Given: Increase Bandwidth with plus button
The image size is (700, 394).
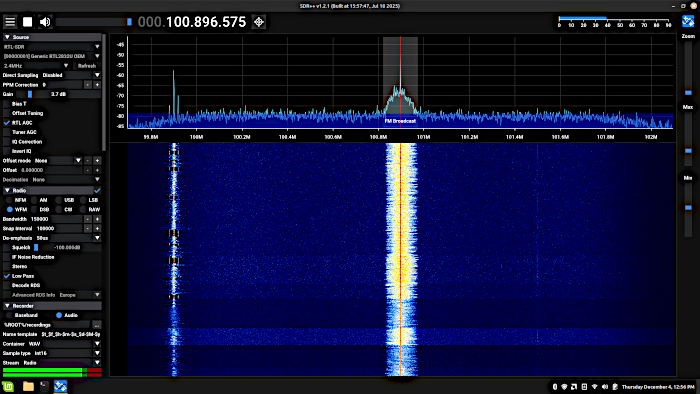Looking at the screenshot, I should [97, 219].
